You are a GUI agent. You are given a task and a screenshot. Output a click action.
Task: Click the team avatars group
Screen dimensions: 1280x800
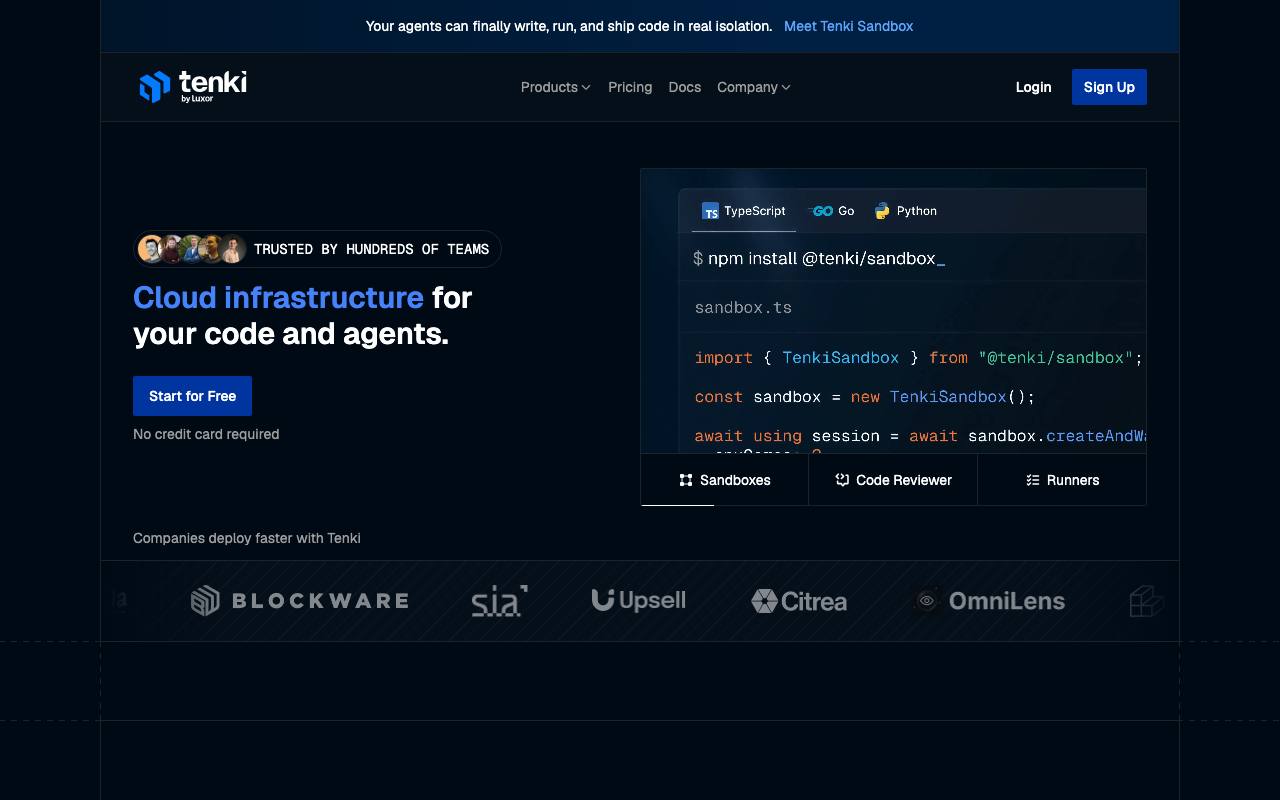pyautogui.click(x=192, y=249)
